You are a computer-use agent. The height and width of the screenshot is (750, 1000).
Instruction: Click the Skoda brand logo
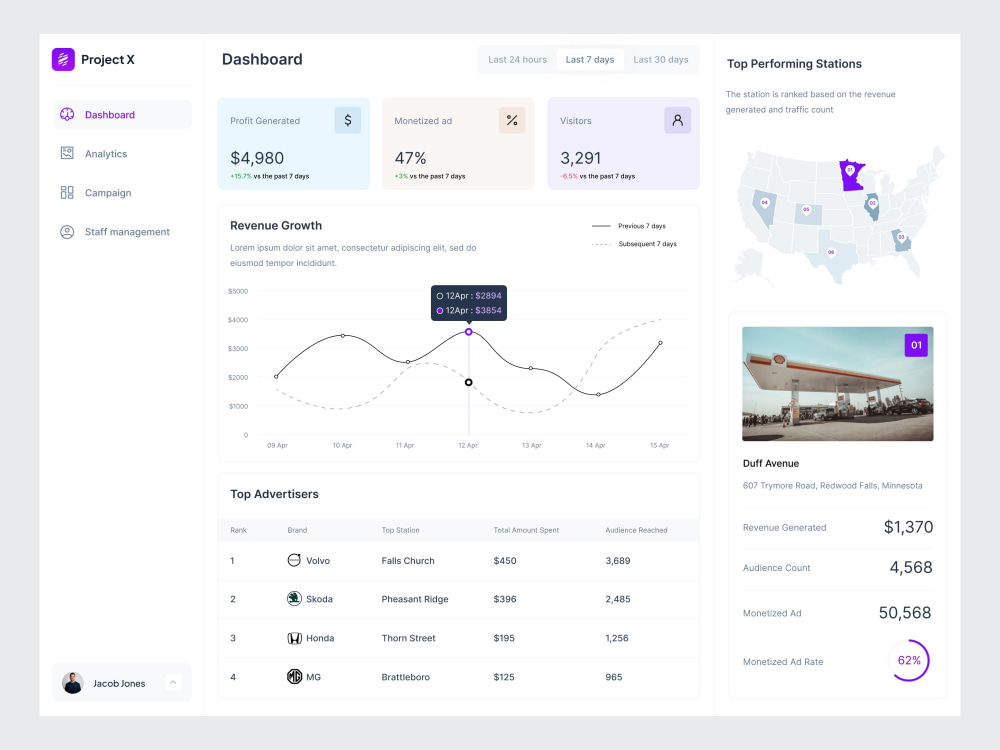294,599
